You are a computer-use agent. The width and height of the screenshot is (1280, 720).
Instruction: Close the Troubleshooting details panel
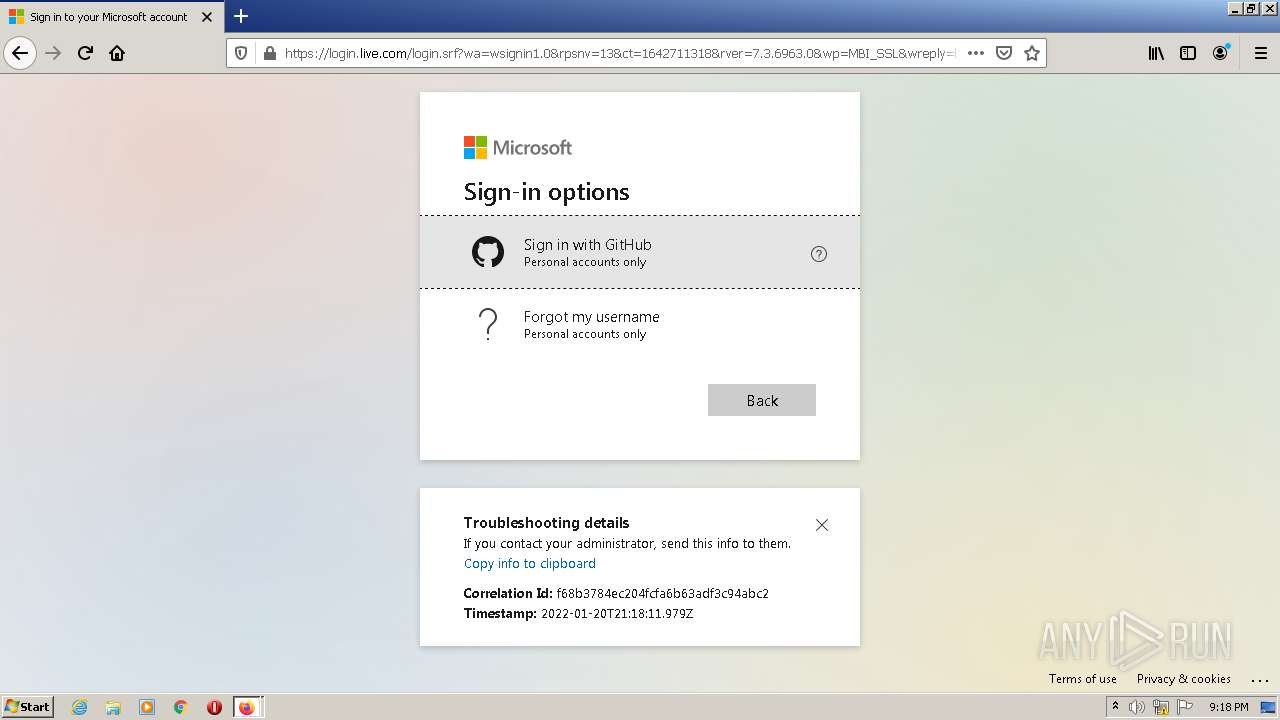click(x=822, y=525)
